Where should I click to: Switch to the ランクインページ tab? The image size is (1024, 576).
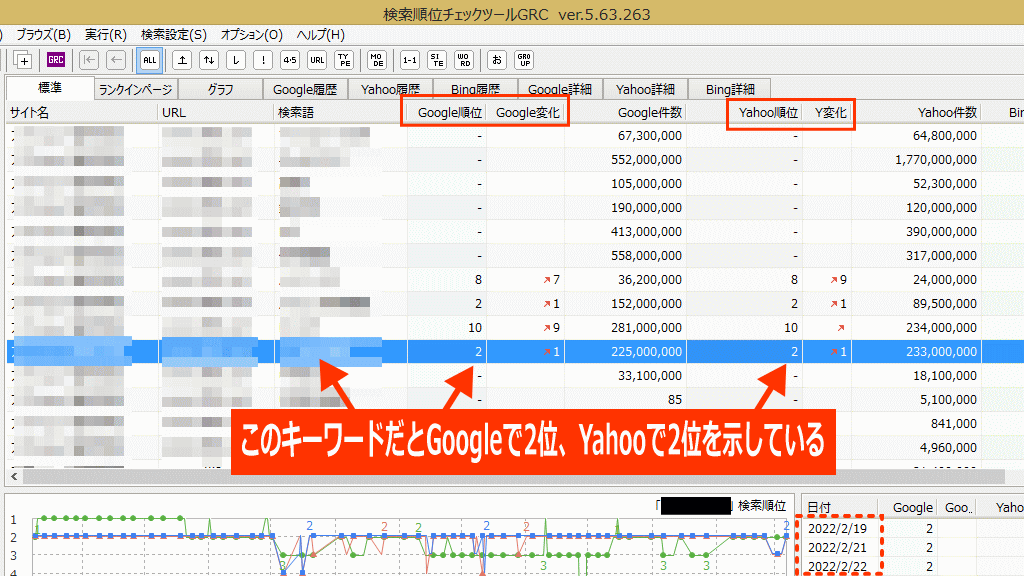(x=136, y=89)
